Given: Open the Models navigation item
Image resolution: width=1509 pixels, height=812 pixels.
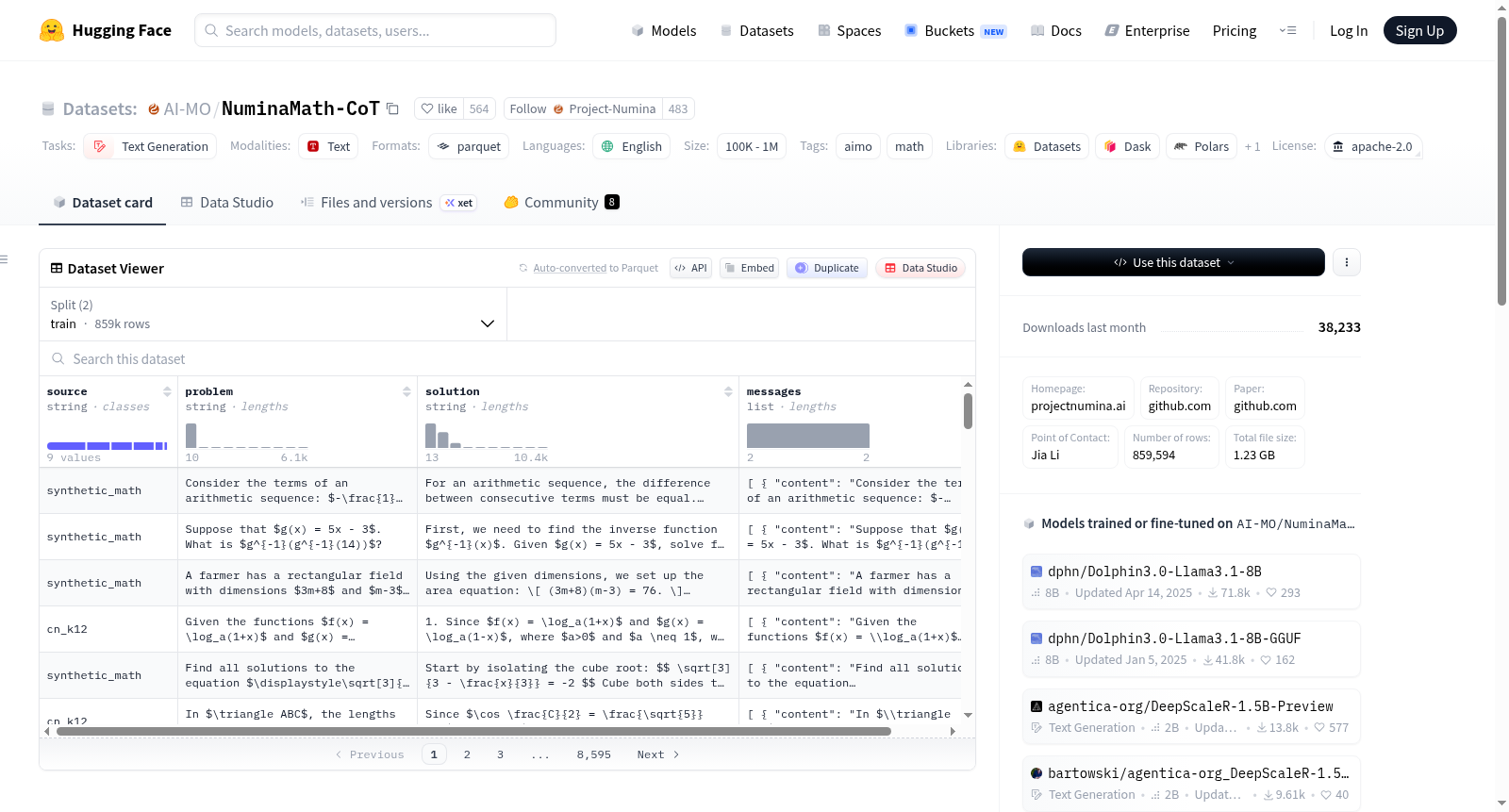Looking at the screenshot, I should (x=664, y=30).
